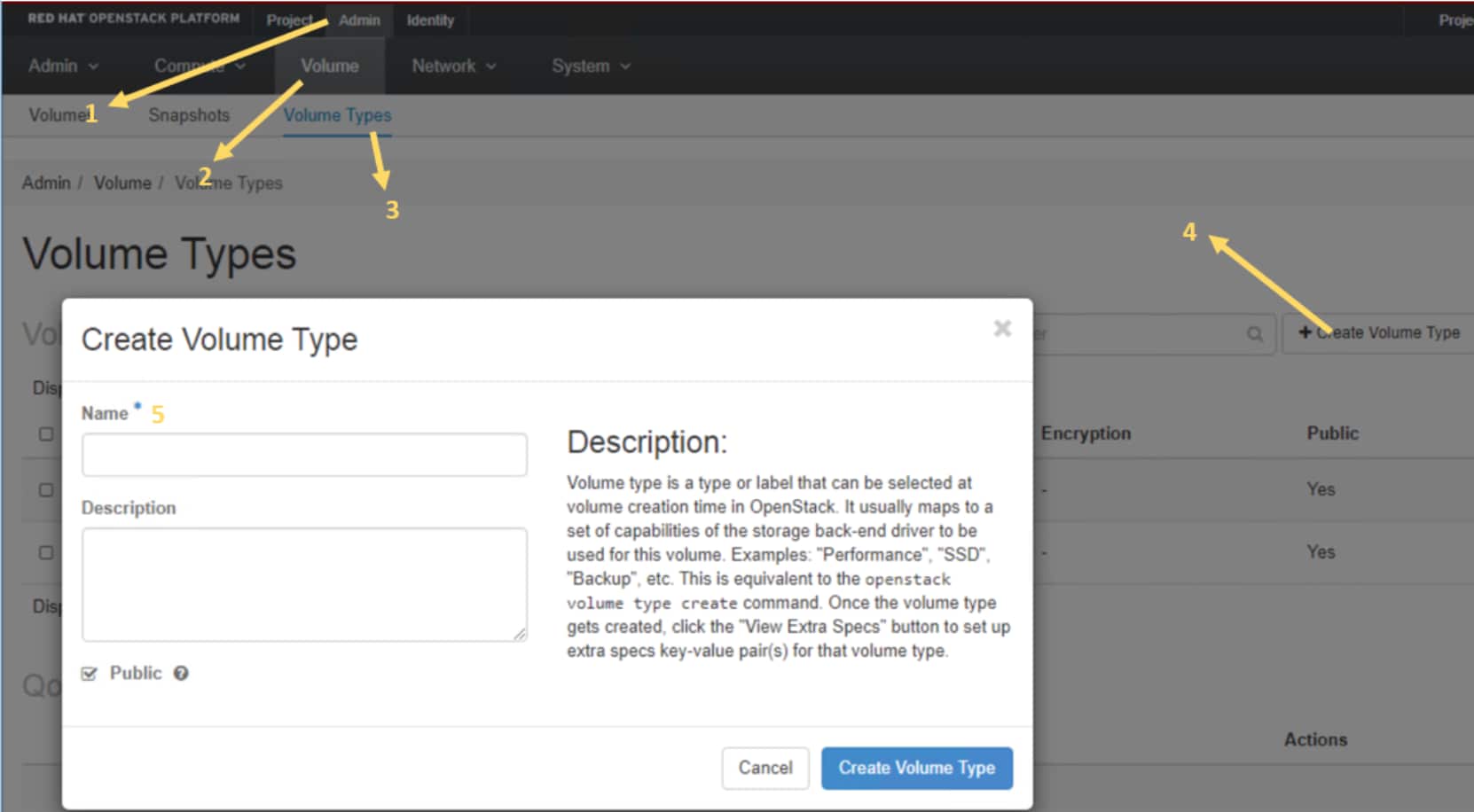Image resolution: width=1474 pixels, height=812 pixels.
Task: Open the Snapshots sub-tab
Action: click(x=189, y=115)
